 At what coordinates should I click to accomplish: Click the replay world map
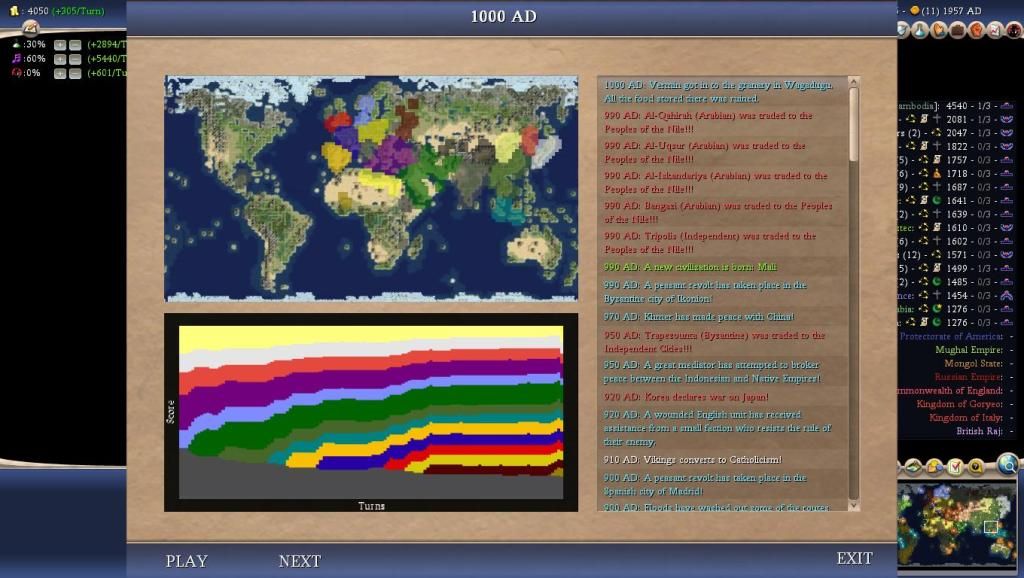371,188
